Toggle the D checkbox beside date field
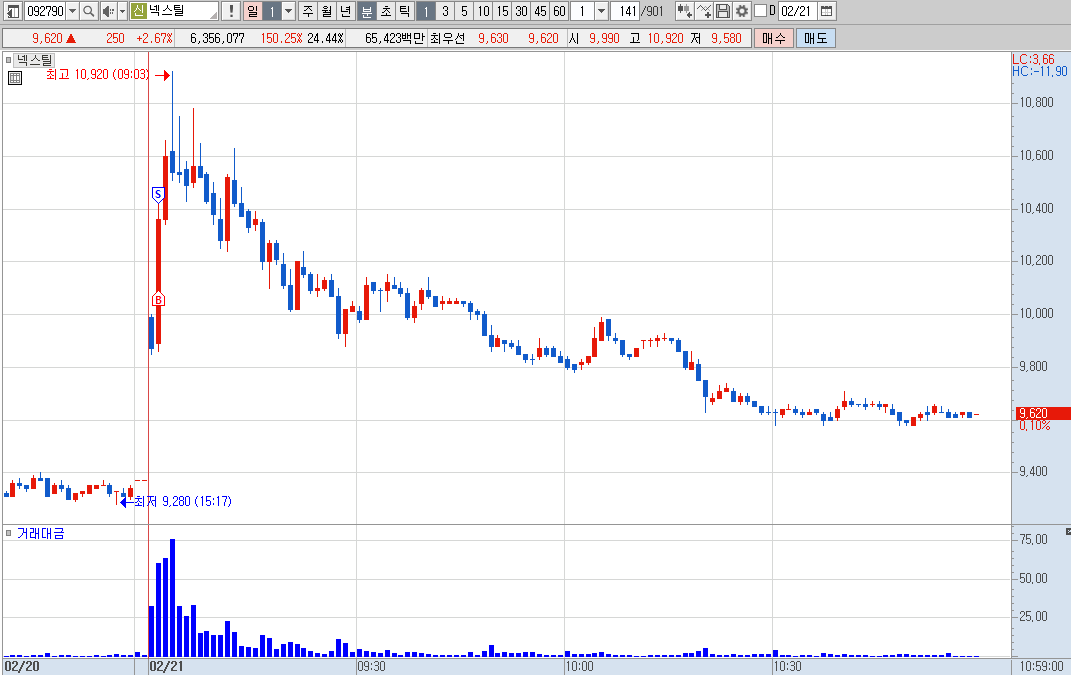Image resolution: width=1071 pixels, height=675 pixels. (760, 11)
